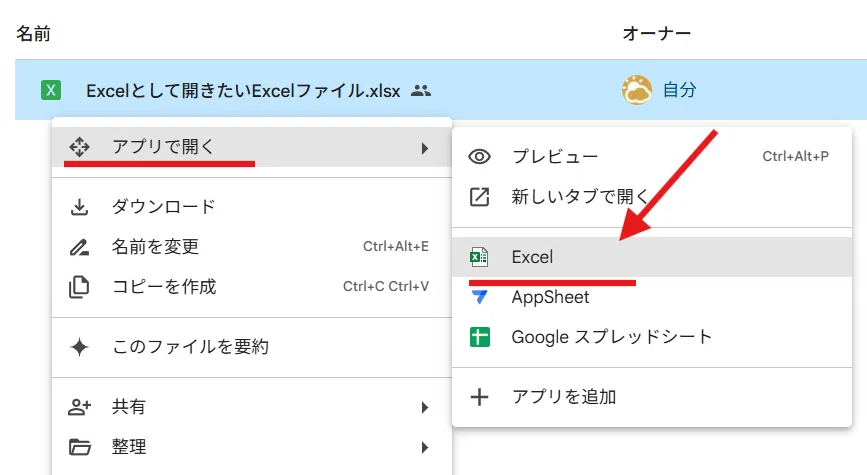The height and width of the screenshot is (475, 867).
Task: Click the rename pencil icon
Action: tap(79, 247)
